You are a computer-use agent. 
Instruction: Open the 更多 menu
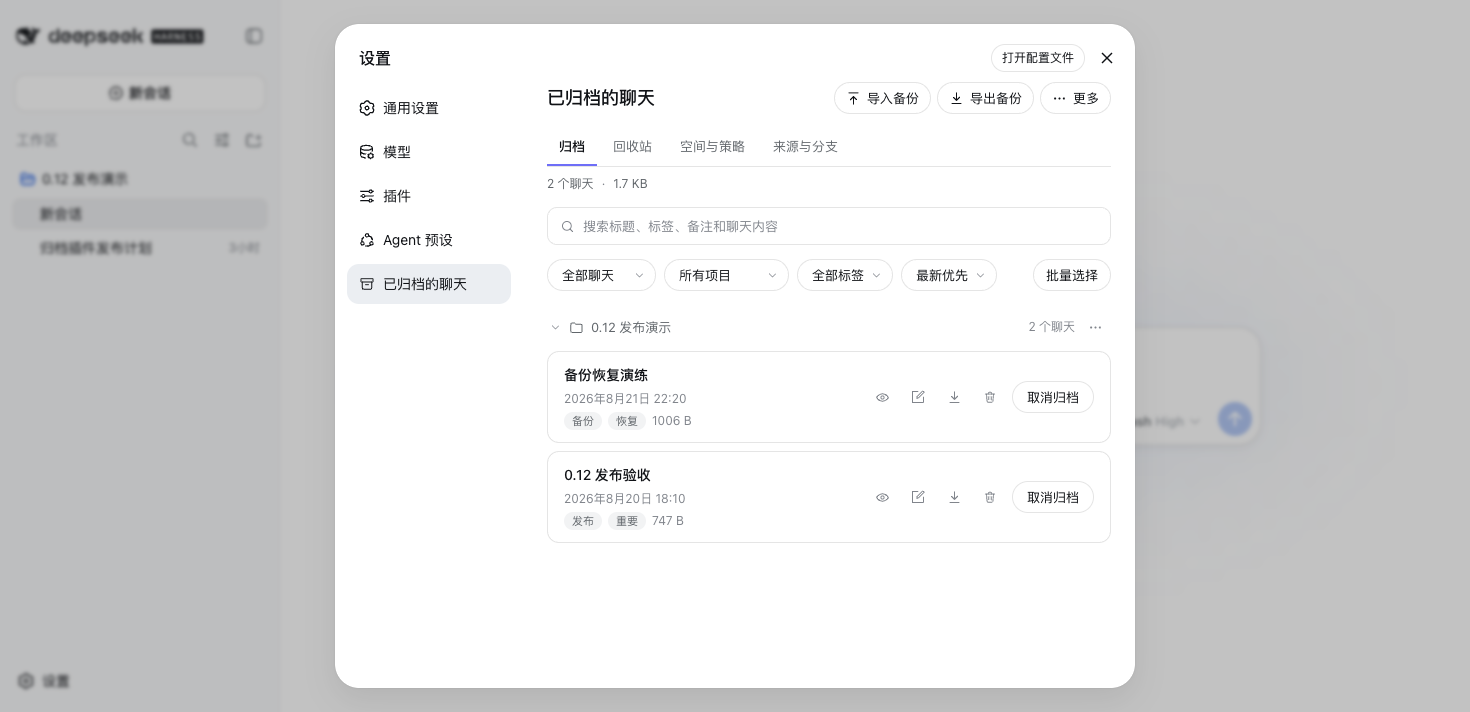(1075, 98)
